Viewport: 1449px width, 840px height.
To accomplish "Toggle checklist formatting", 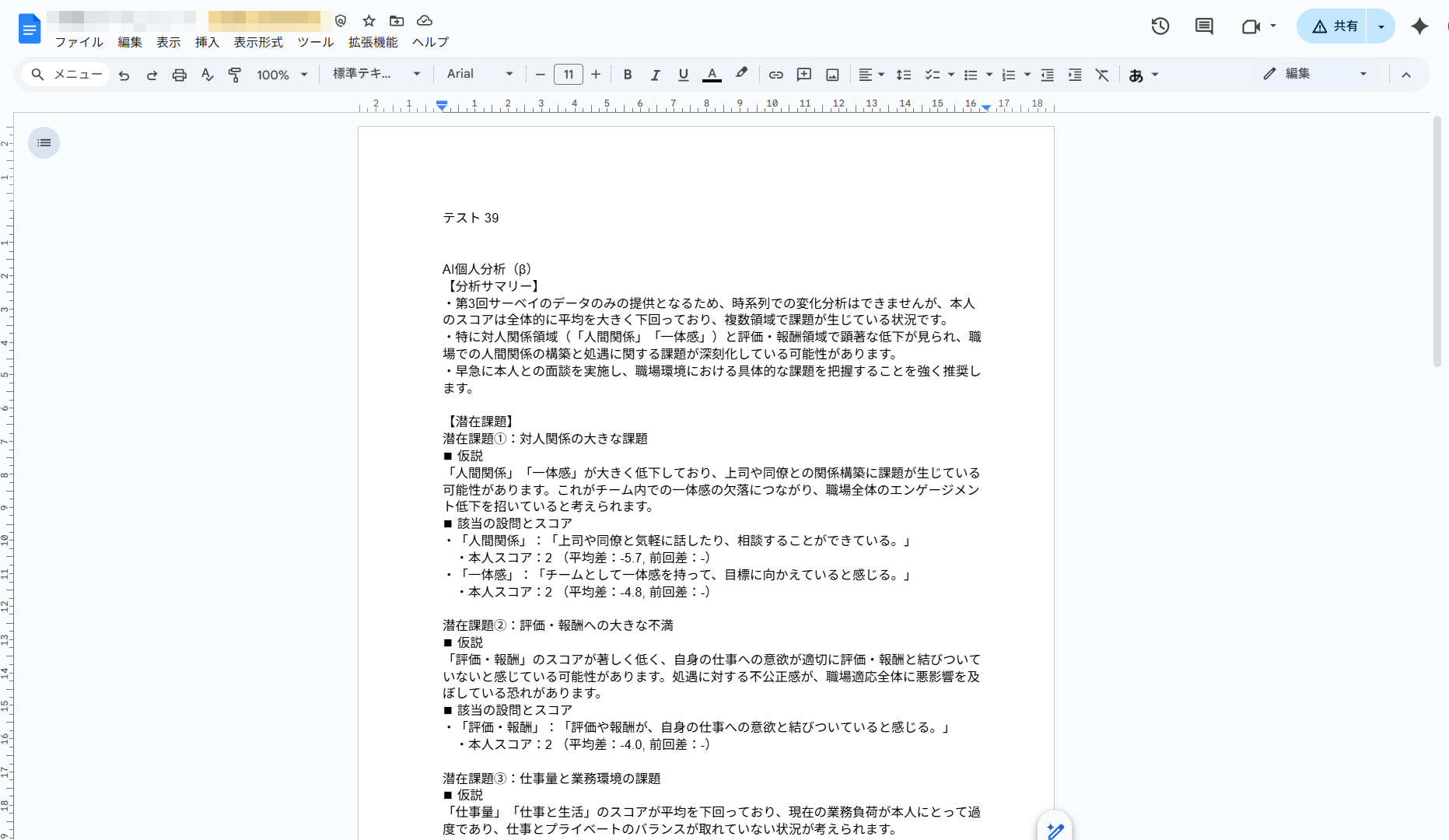I will 933,75.
